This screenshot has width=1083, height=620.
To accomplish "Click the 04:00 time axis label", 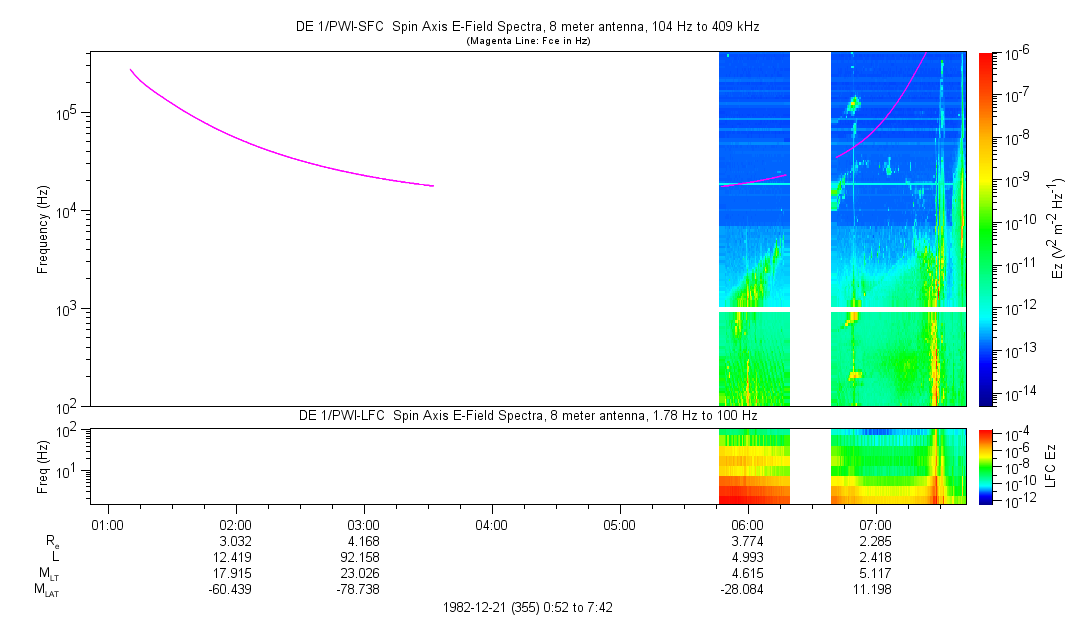I will click(491, 525).
